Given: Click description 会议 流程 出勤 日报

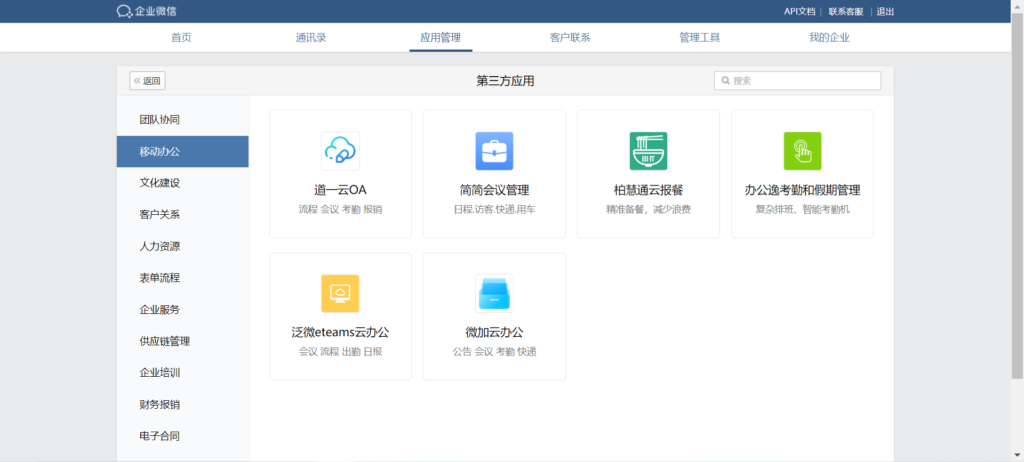Looking at the screenshot, I should tap(340, 352).
